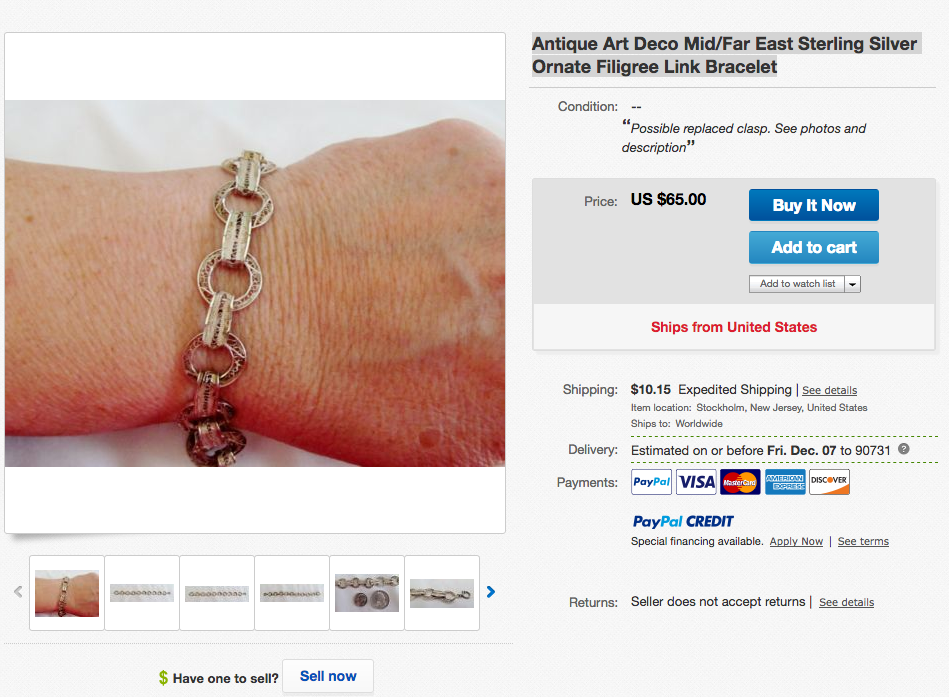The height and width of the screenshot is (697, 949).
Task: Click the Buy It Now button
Action: pos(813,205)
